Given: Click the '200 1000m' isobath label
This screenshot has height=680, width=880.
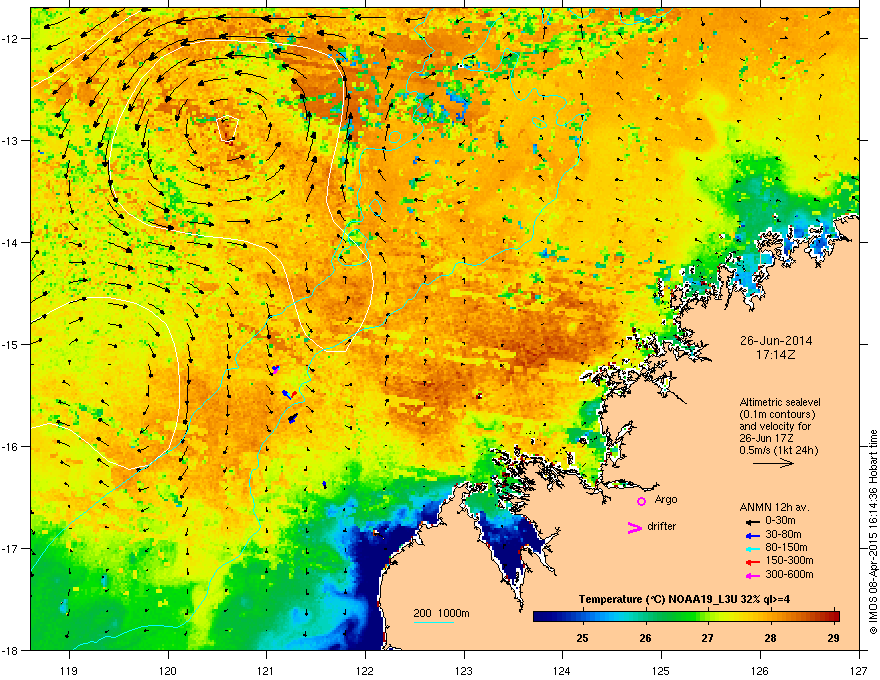Looking at the screenshot, I should 442,613.
